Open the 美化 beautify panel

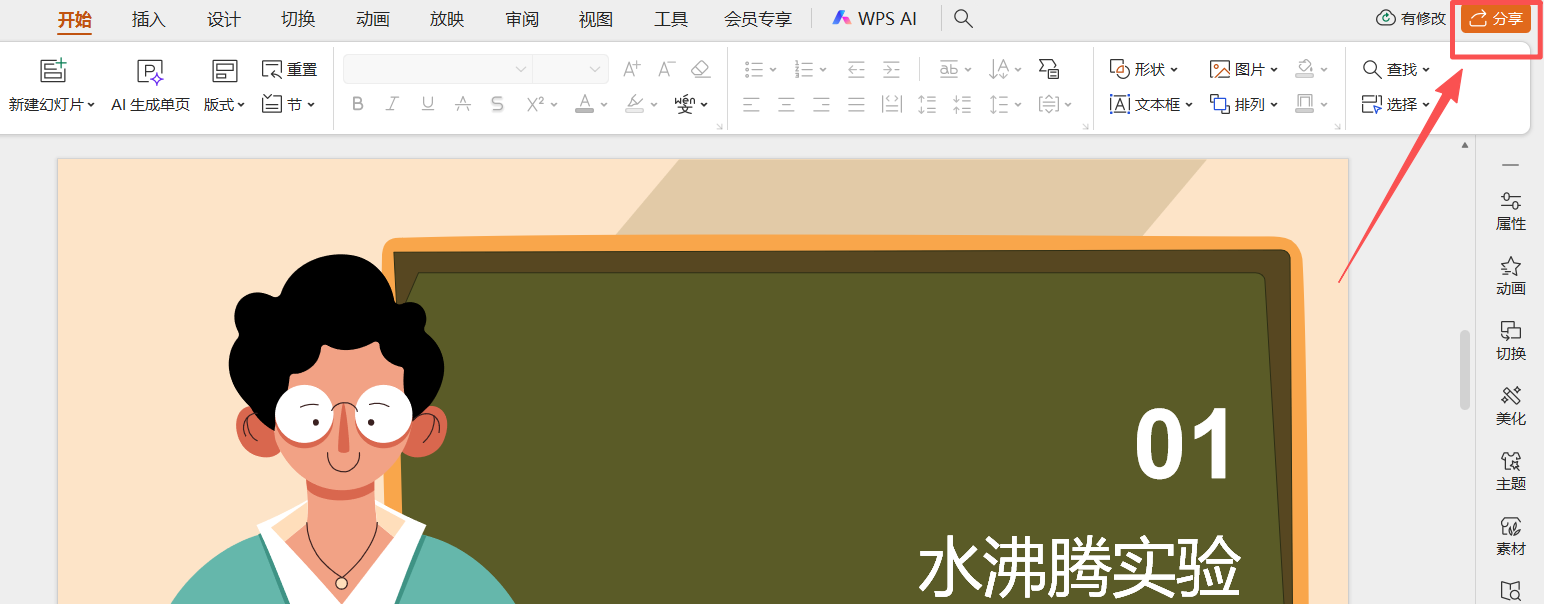coord(1510,404)
